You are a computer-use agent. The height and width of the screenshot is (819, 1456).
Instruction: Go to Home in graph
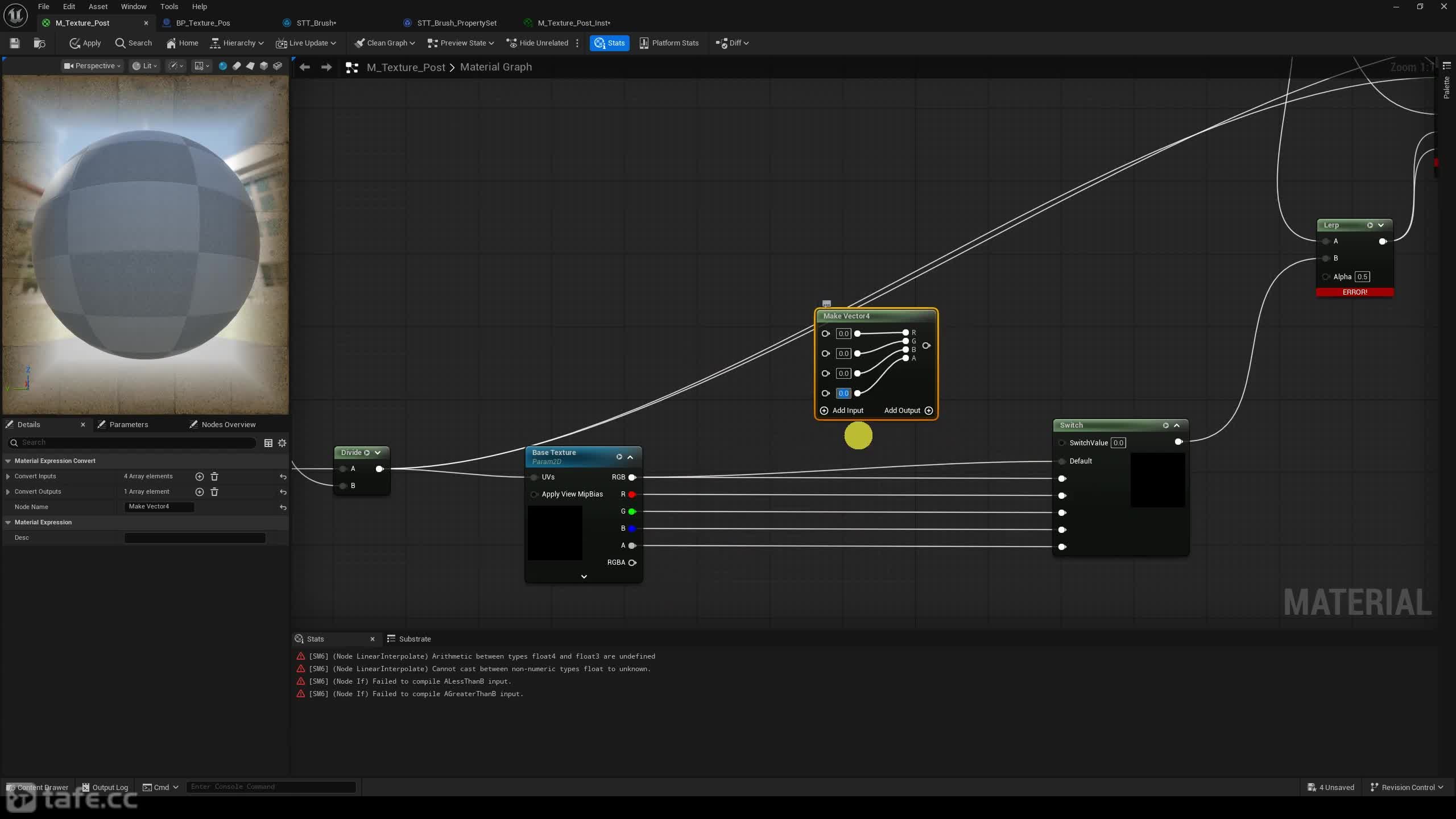[x=182, y=43]
